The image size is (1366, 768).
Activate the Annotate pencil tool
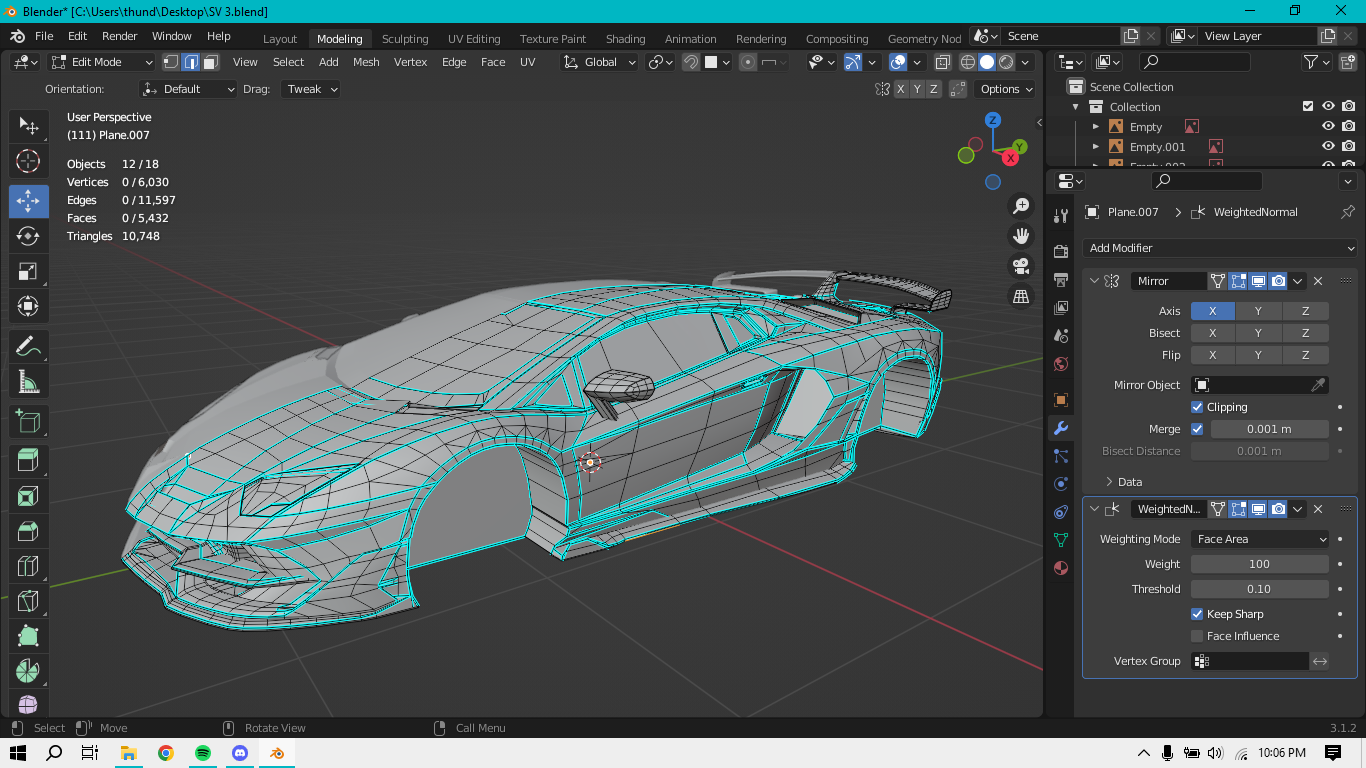coord(28,346)
